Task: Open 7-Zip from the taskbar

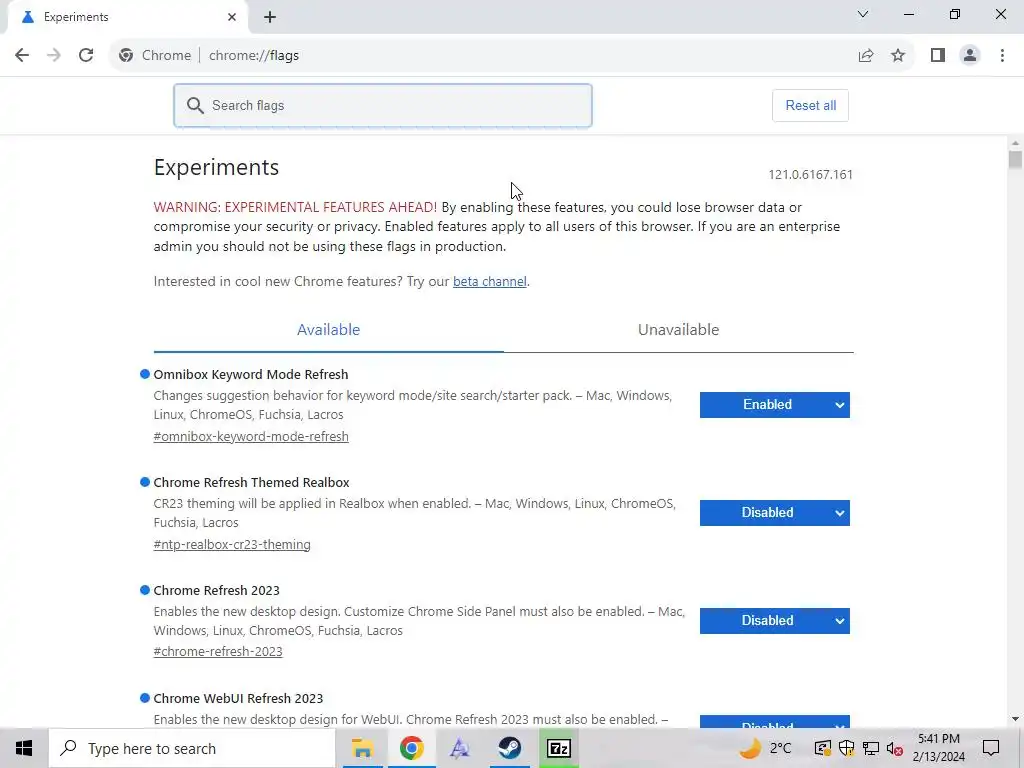Action: point(559,748)
